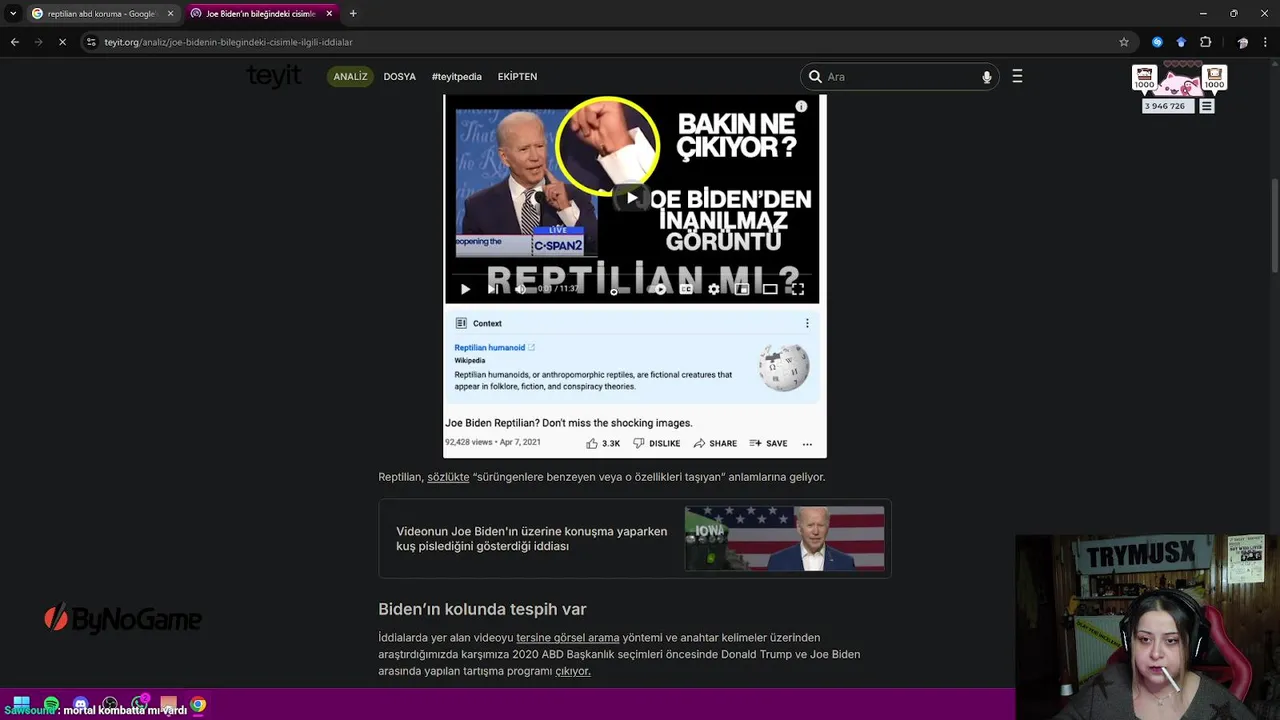Open the Extensions puzzle menu

[1205, 42]
